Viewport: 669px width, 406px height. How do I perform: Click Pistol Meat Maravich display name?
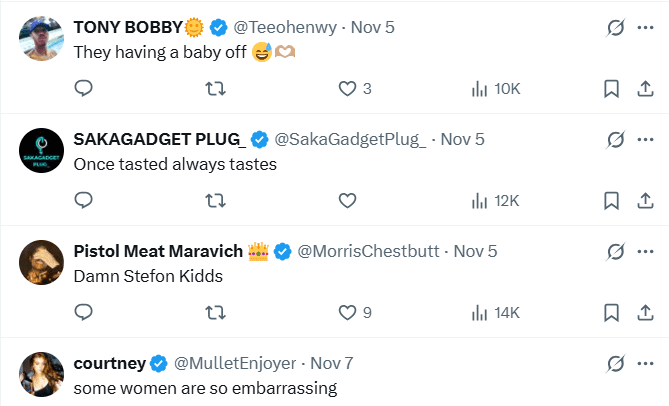(x=159, y=251)
